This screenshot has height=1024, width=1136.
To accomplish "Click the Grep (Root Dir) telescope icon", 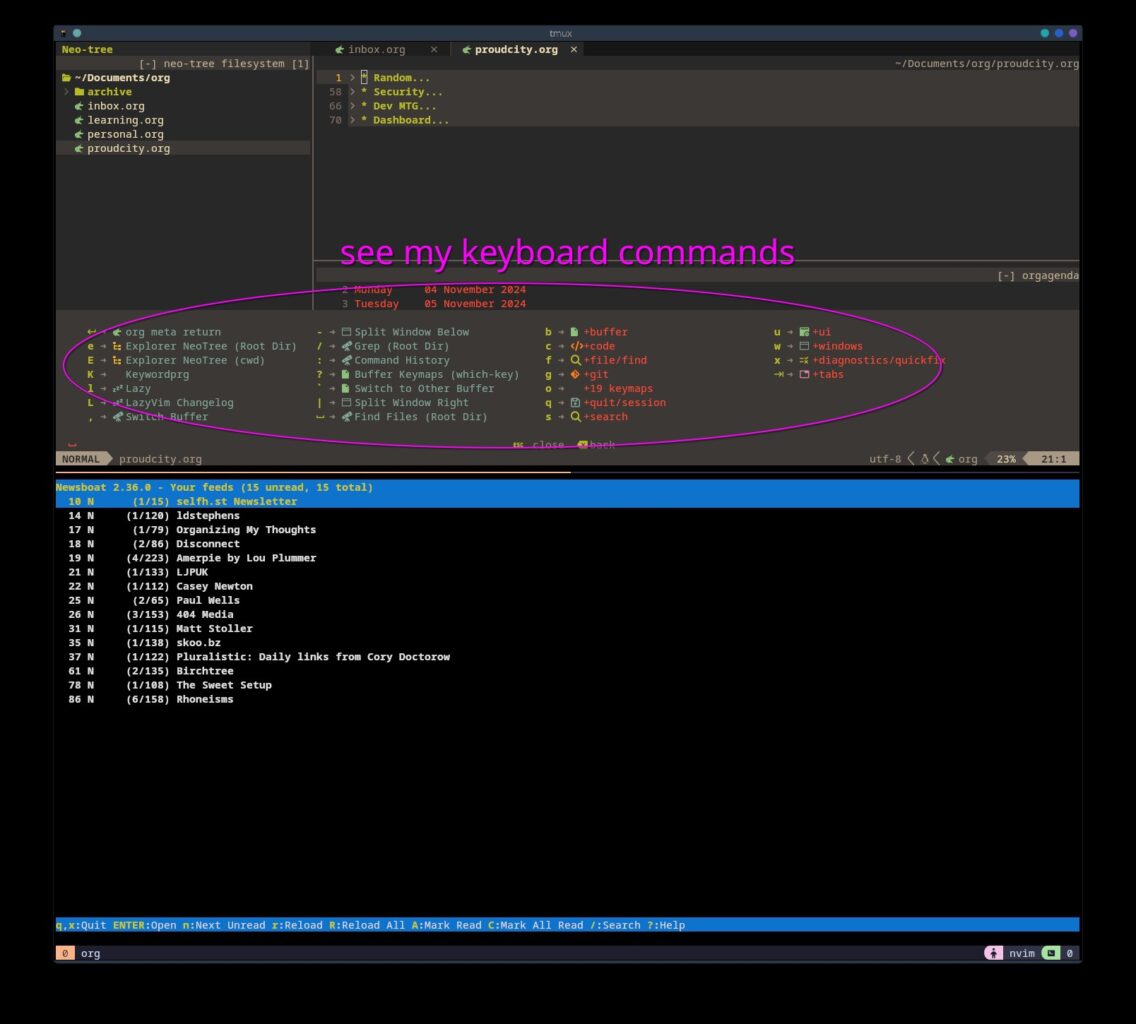I will point(346,346).
